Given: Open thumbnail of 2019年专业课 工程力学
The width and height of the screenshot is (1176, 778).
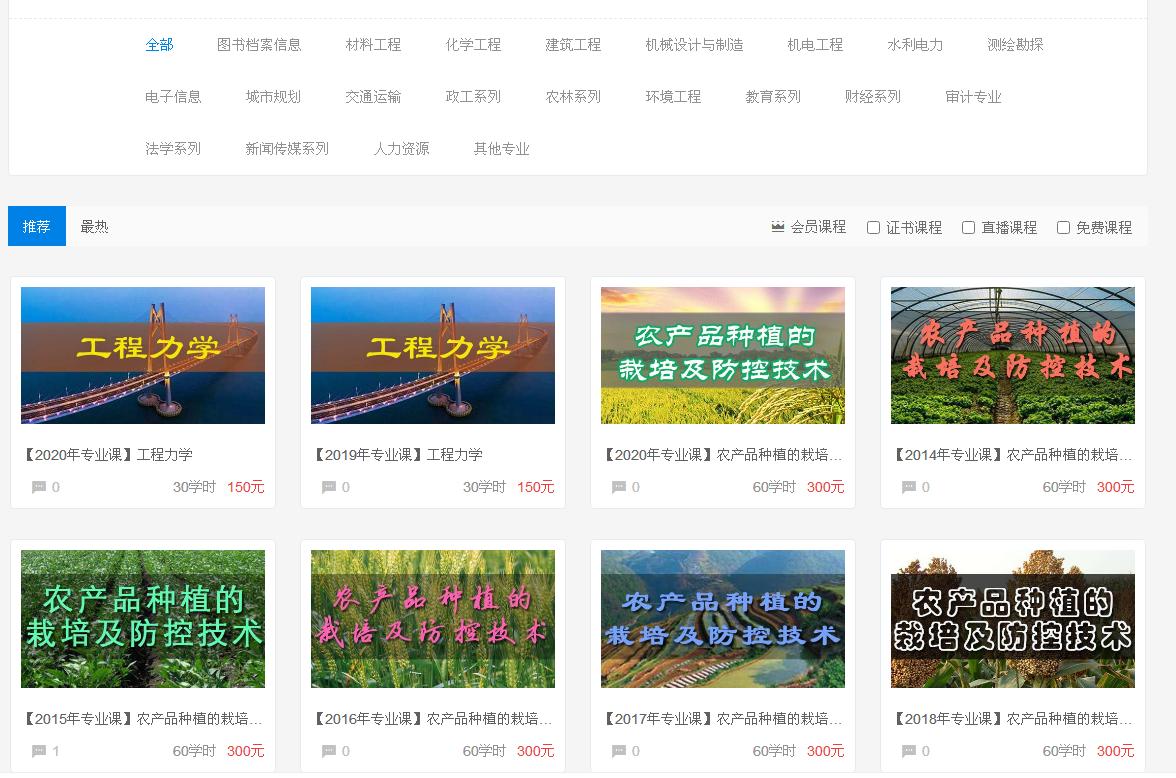Looking at the screenshot, I should [x=433, y=356].
